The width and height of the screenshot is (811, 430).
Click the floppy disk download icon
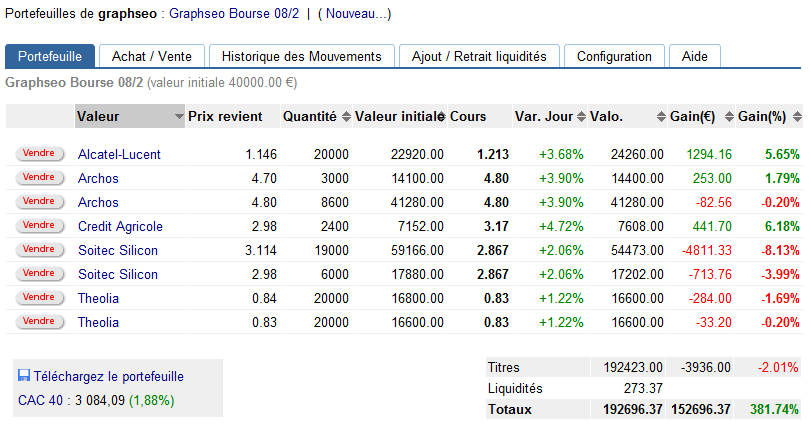[24, 376]
